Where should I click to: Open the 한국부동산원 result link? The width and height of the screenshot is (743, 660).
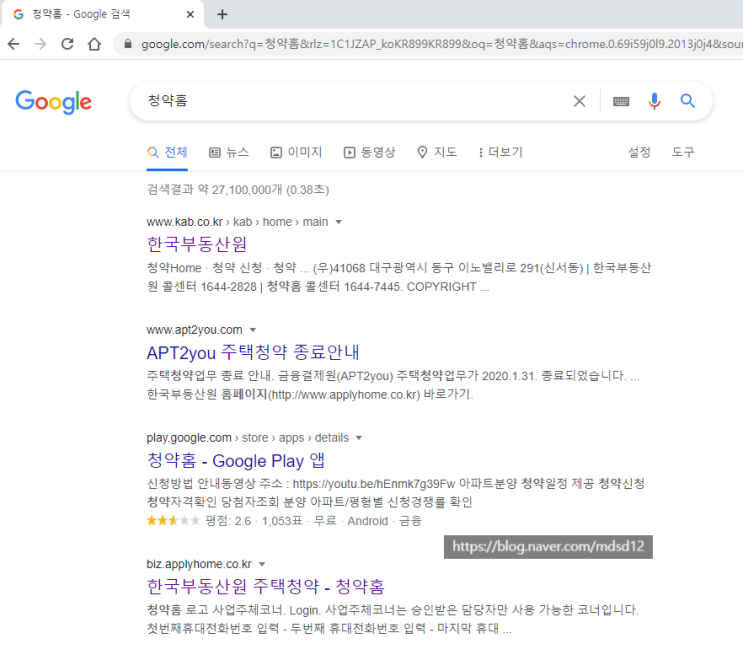click(x=197, y=244)
